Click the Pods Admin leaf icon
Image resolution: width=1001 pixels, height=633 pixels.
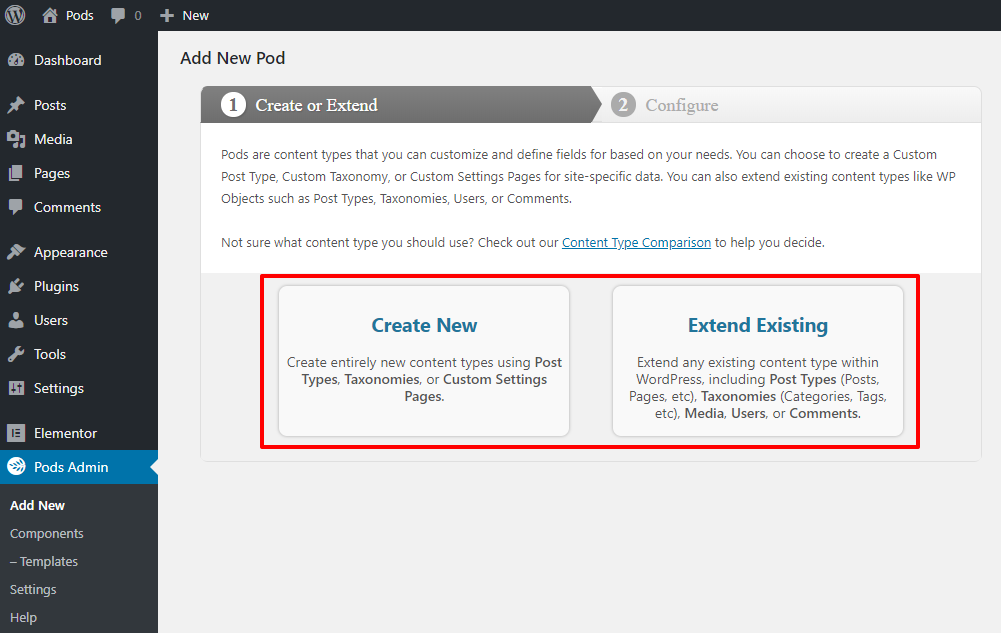coord(16,467)
